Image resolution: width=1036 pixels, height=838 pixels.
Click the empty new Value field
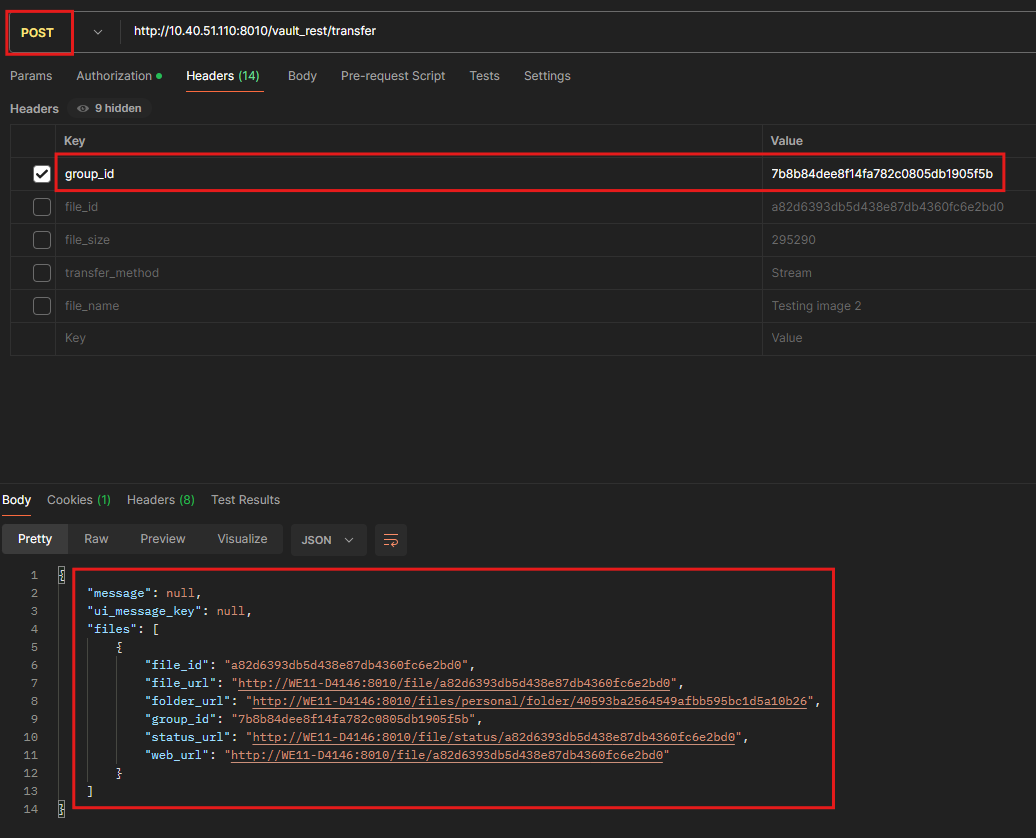pyautogui.click(x=899, y=338)
